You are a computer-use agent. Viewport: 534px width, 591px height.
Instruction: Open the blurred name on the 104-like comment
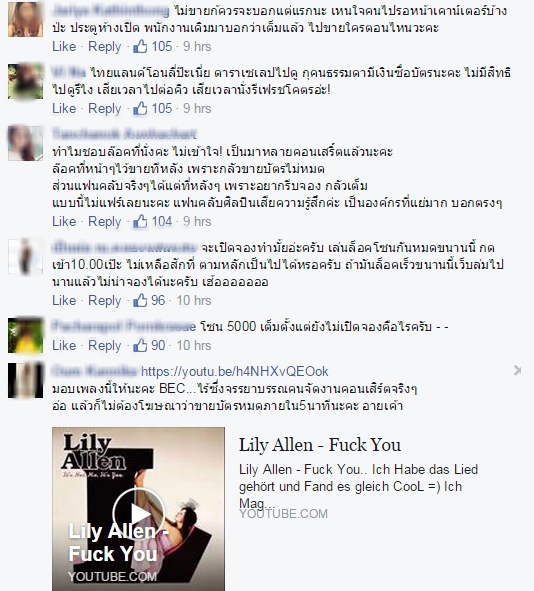click(124, 133)
